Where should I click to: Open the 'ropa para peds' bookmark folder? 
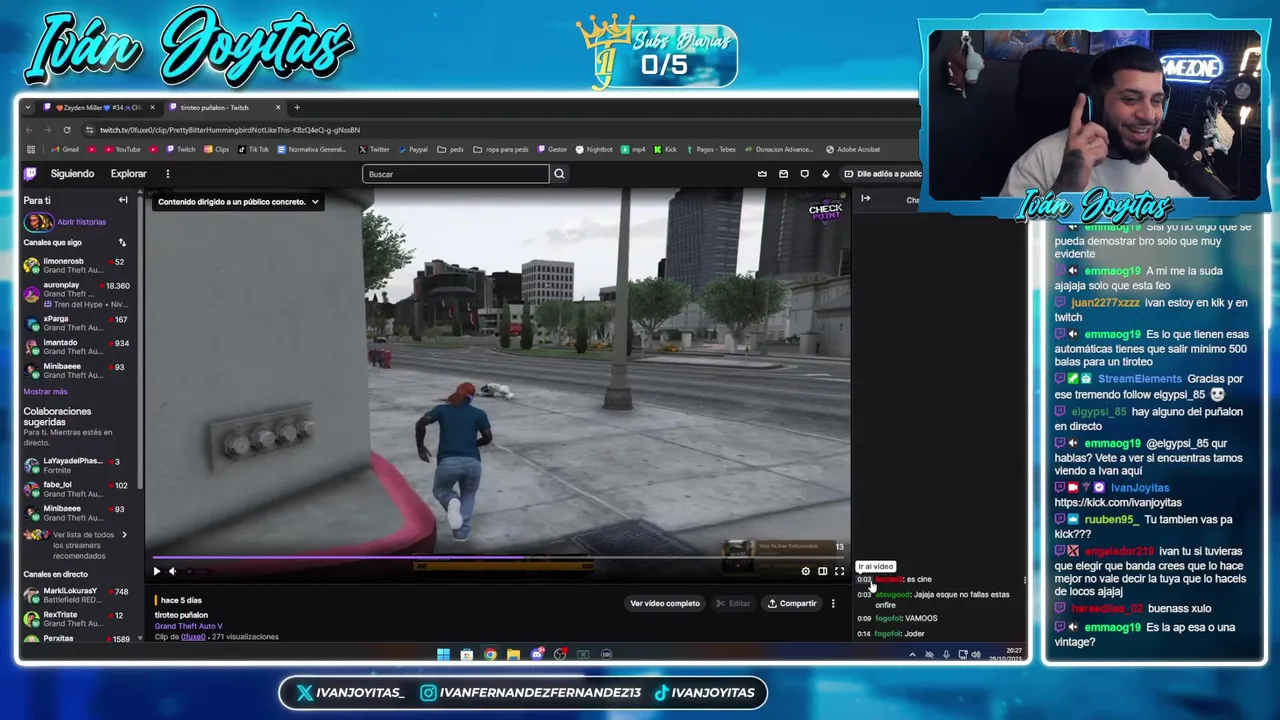click(x=501, y=150)
